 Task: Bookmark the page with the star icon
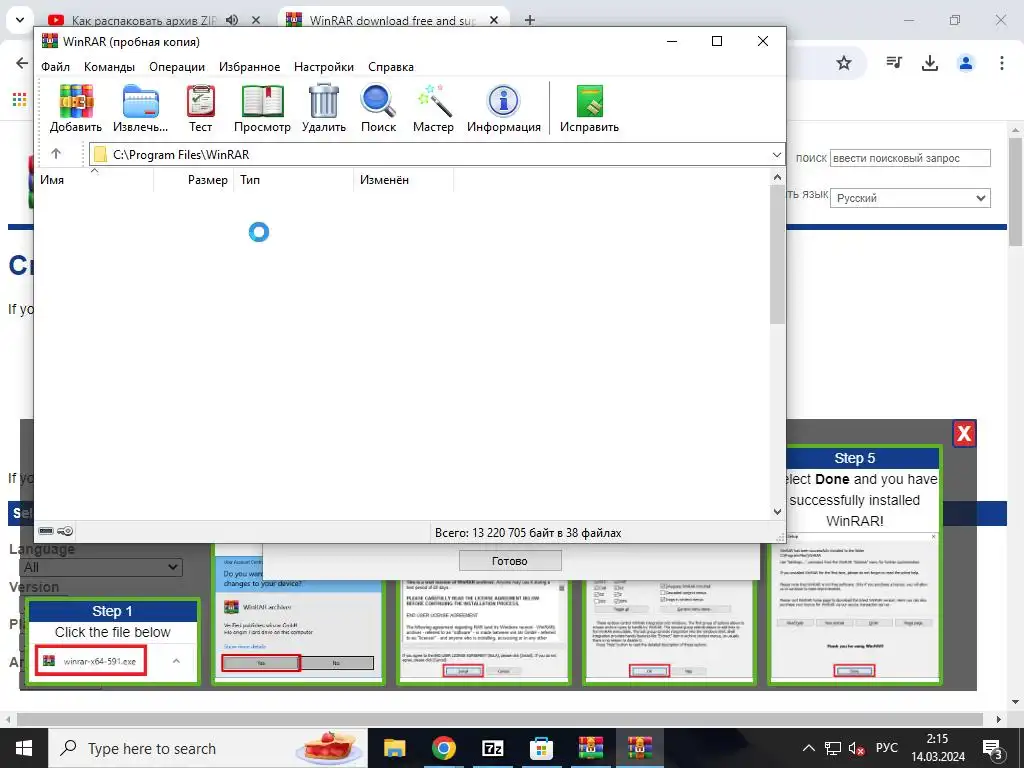tap(844, 63)
